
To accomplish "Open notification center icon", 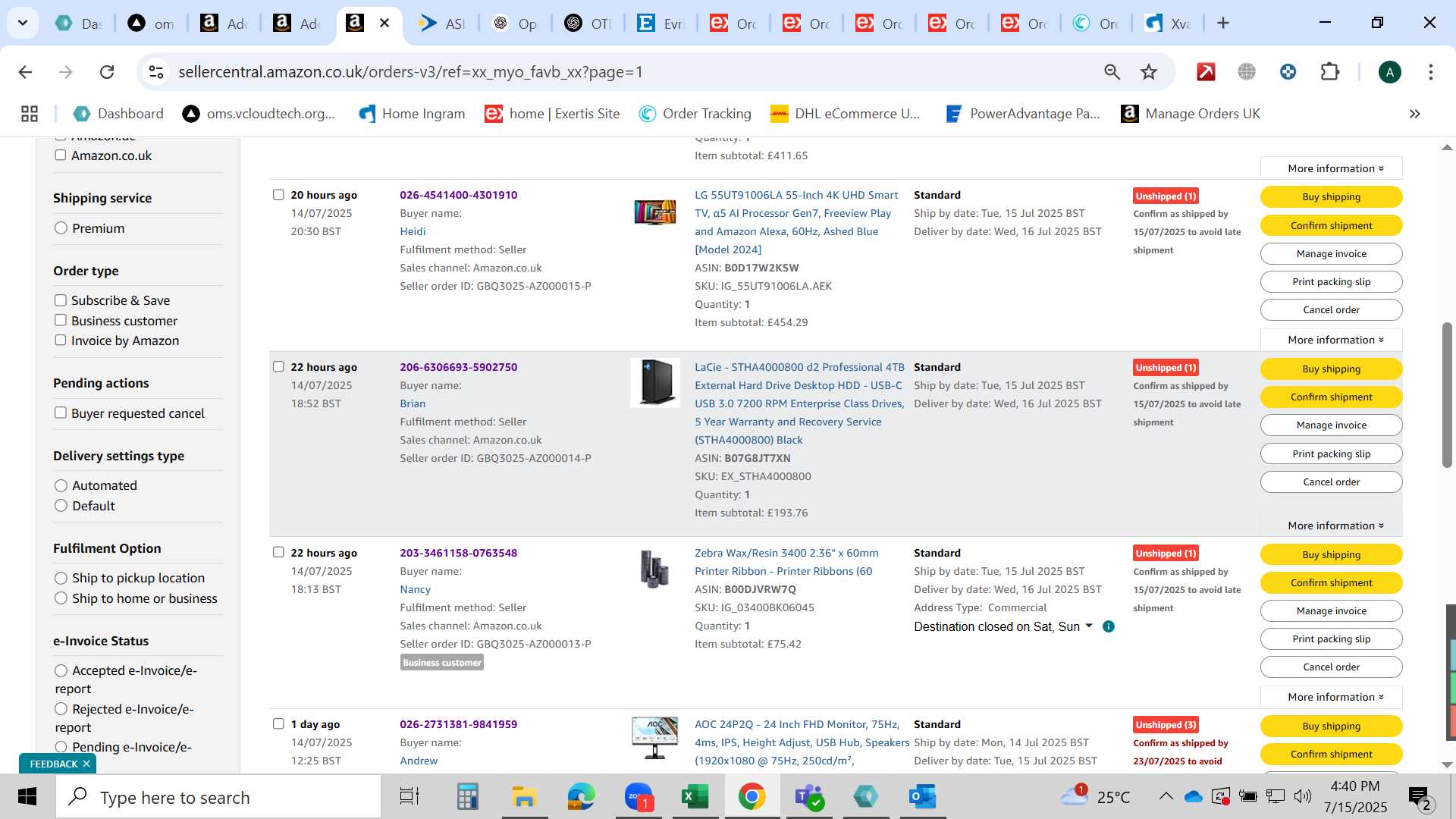I will [1419, 797].
